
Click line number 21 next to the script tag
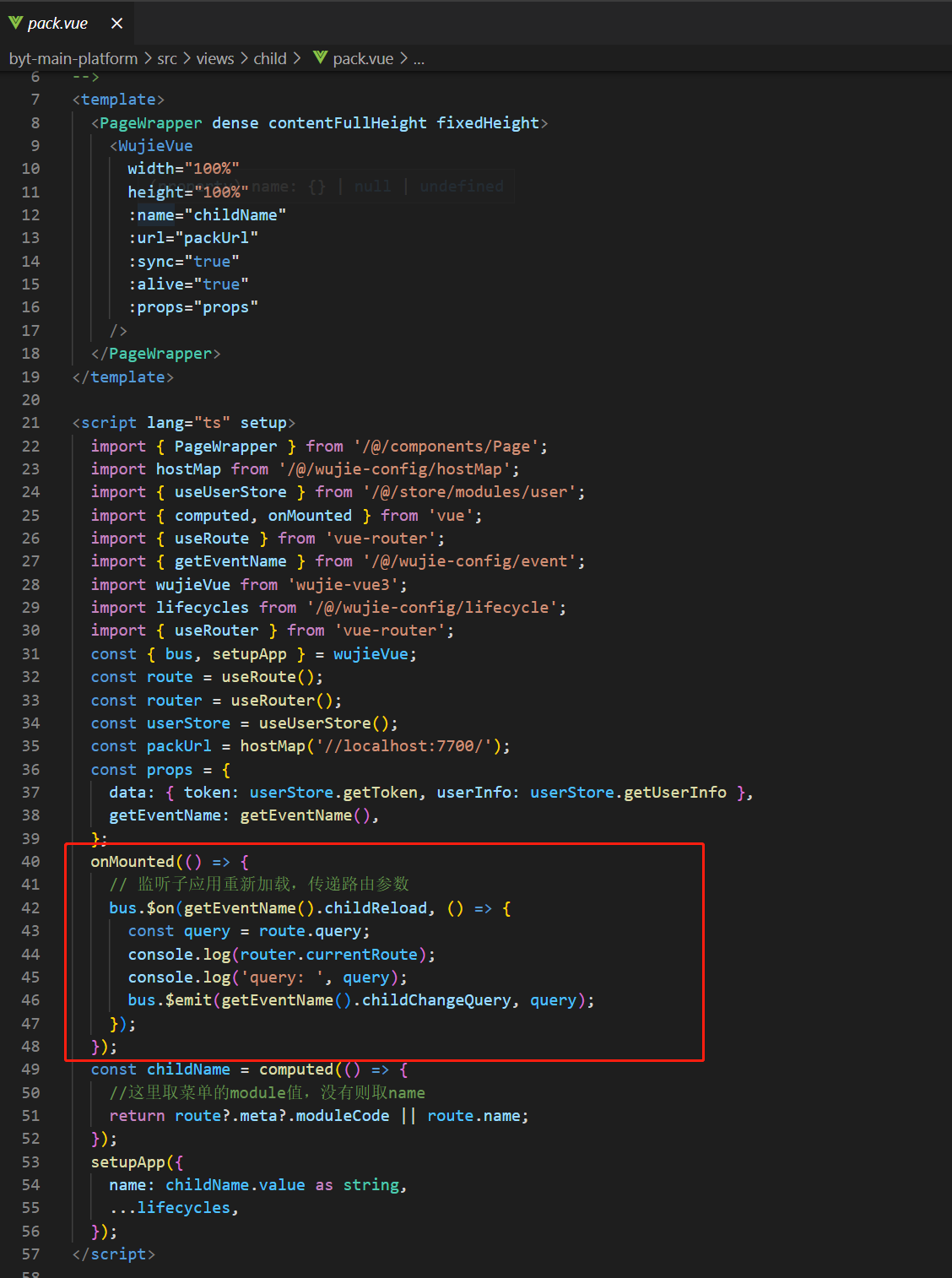click(x=30, y=422)
